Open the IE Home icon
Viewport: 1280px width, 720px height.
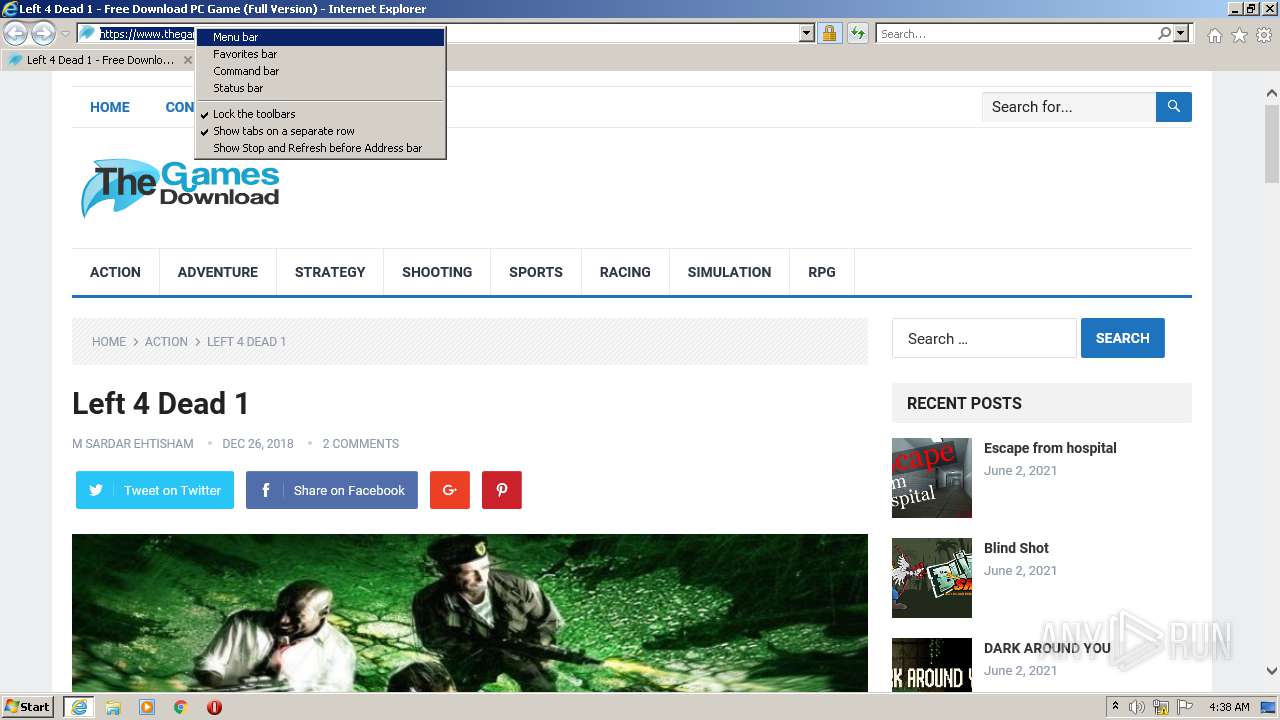[x=1214, y=35]
